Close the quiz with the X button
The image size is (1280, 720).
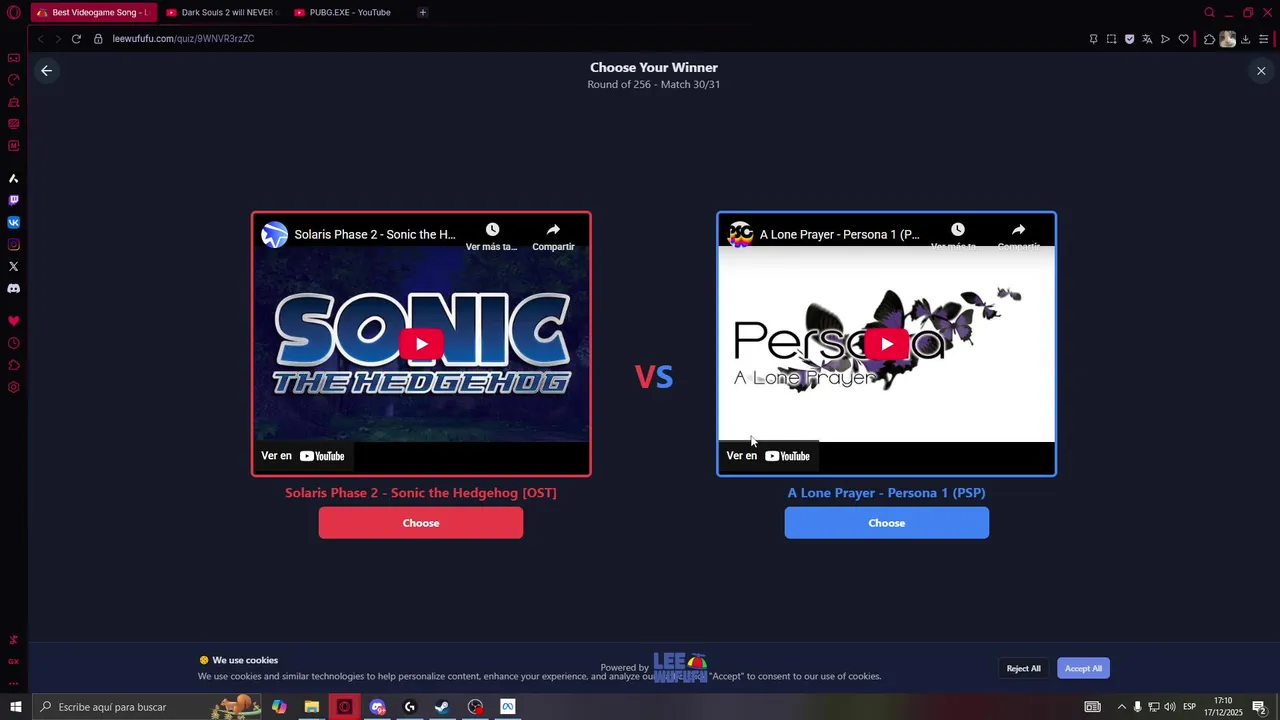pyautogui.click(x=1261, y=71)
